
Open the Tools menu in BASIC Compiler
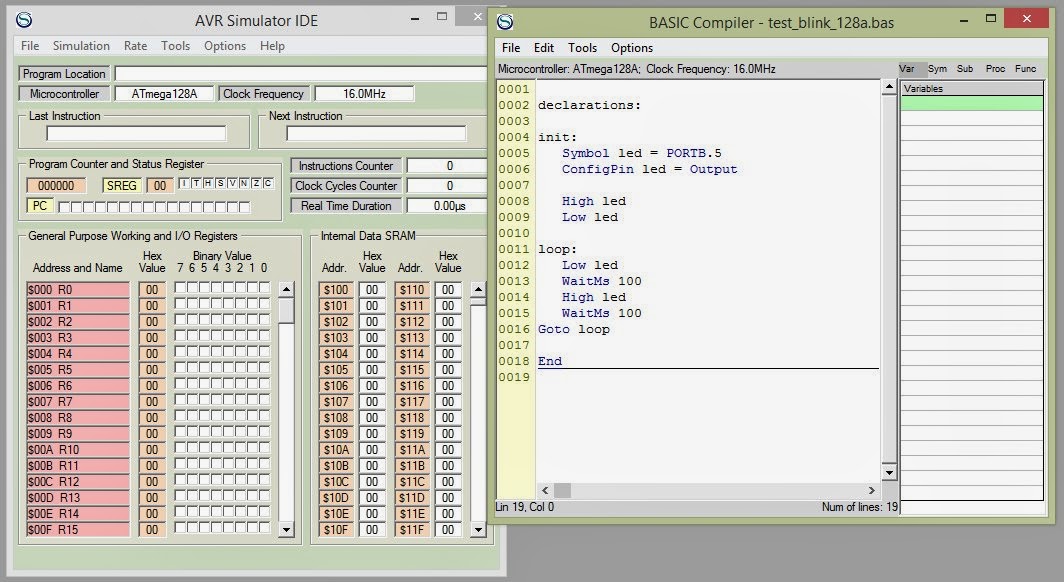click(x=582, y=47)
